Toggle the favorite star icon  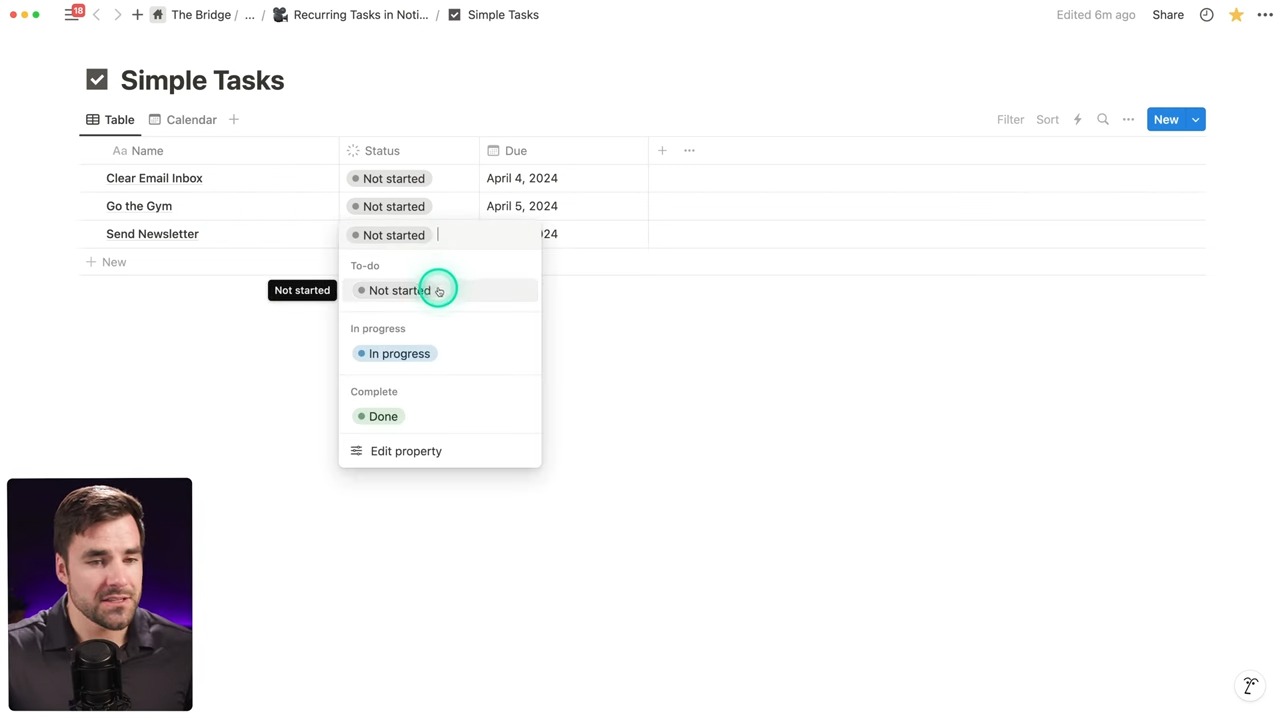click(x=1236, y=15)
